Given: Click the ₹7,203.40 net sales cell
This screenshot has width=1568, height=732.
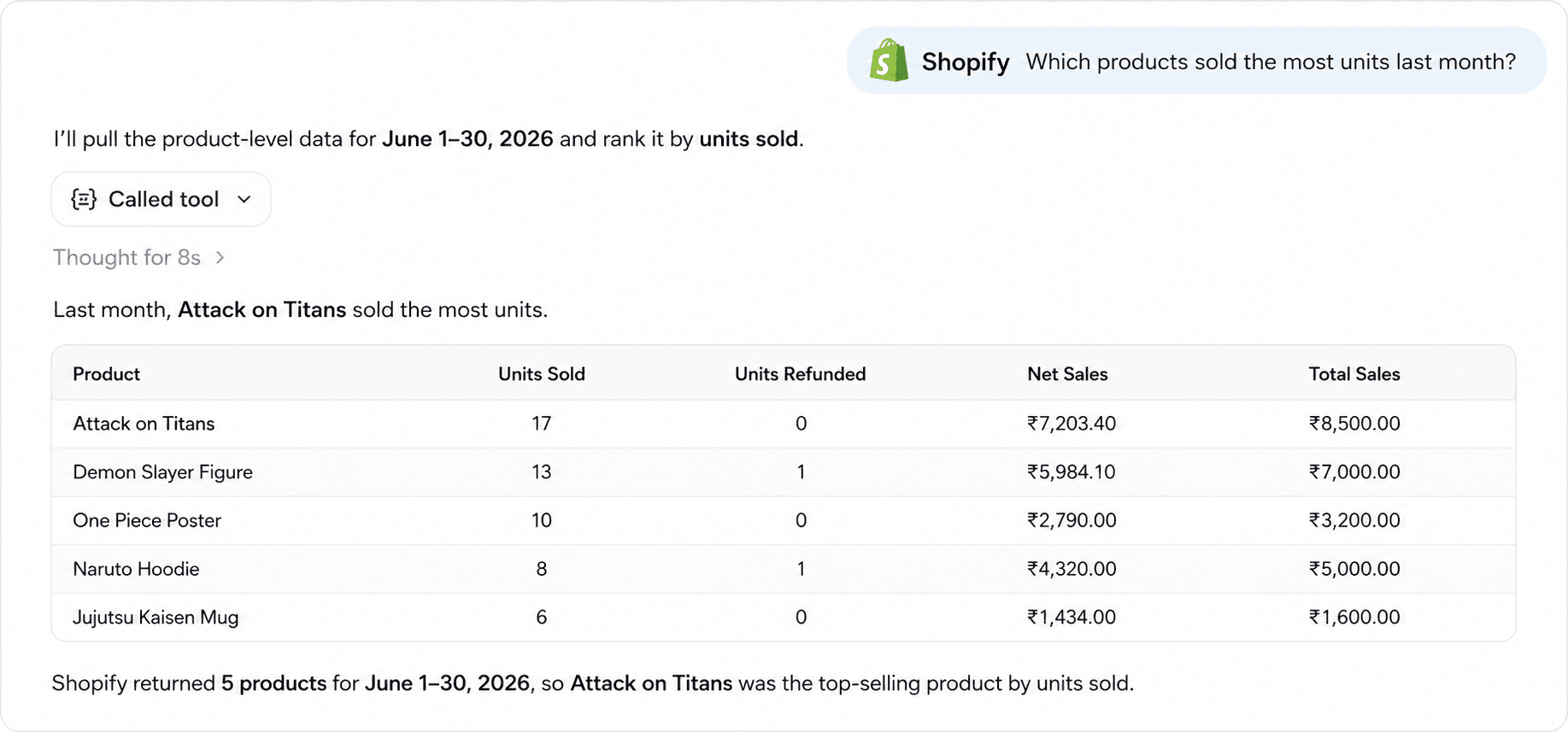Looking at the screenshot, I should click(1072, 424).
